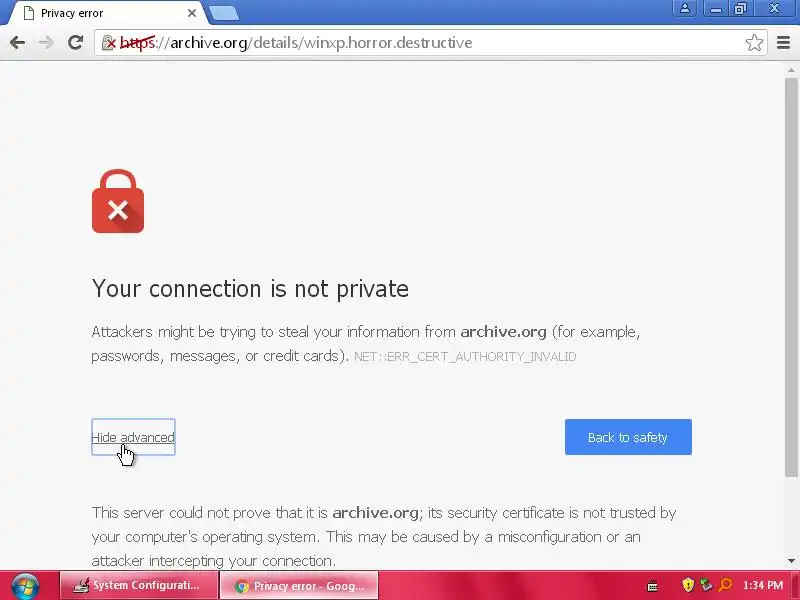Click the orange magnifier tray icon
Viewport: 800px width, 600px height.
(x=725, y=585)
